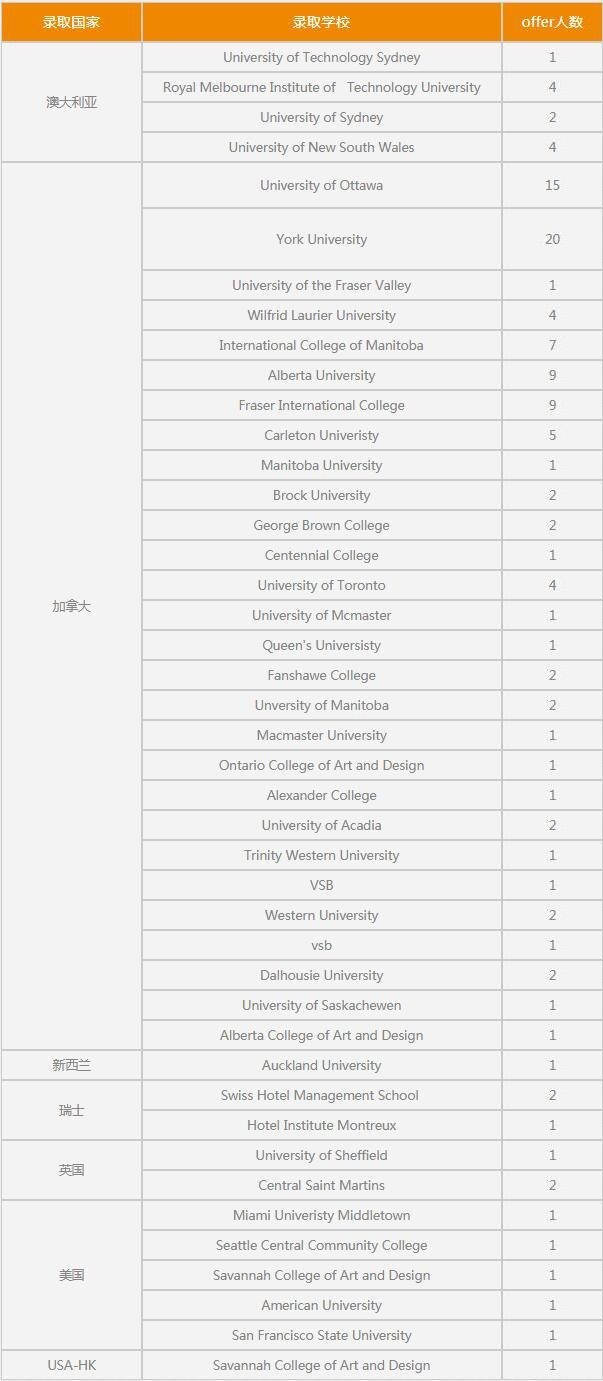This screenshot has width=603, height=1381.
Task: Click the 录取学校 column header
Action: click(x=321, y=22)
